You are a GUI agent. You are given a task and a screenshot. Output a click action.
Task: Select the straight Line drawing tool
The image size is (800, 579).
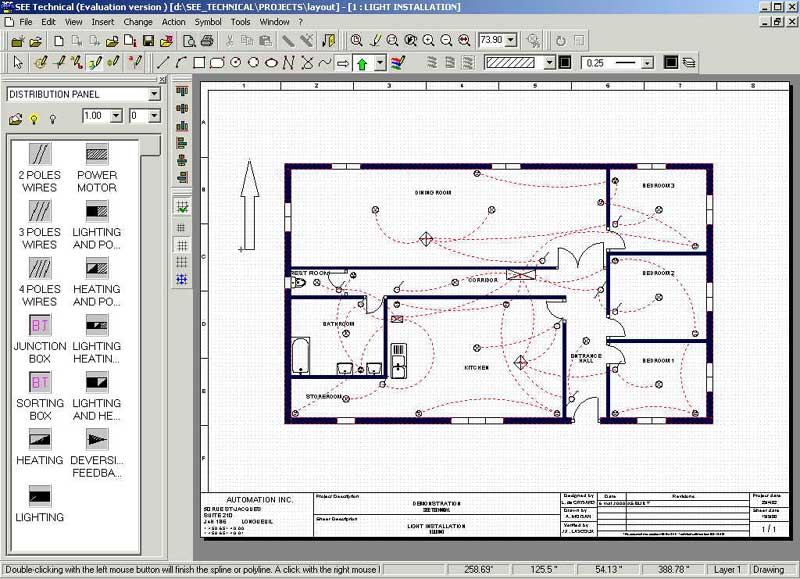click(x=163, y=62)
